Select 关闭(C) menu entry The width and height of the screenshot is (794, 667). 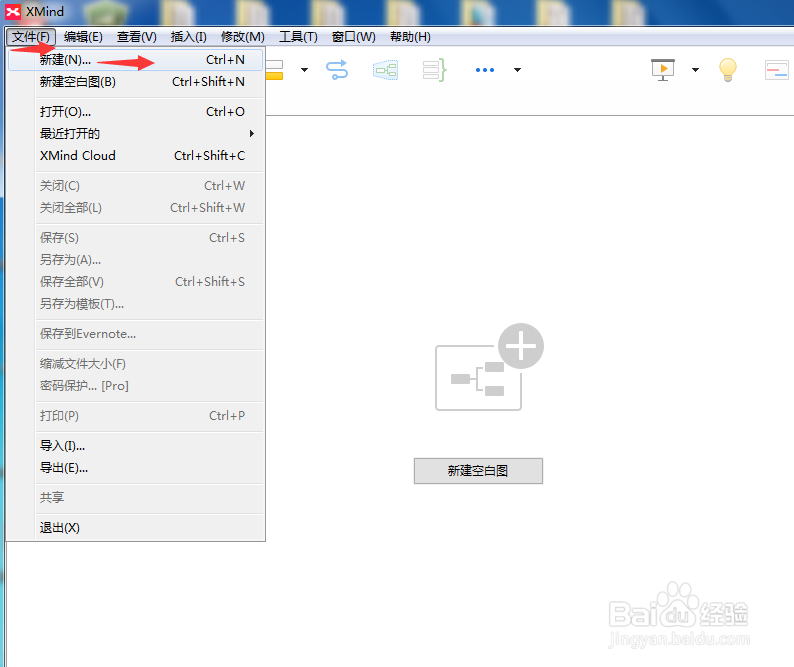coord(136,186)
